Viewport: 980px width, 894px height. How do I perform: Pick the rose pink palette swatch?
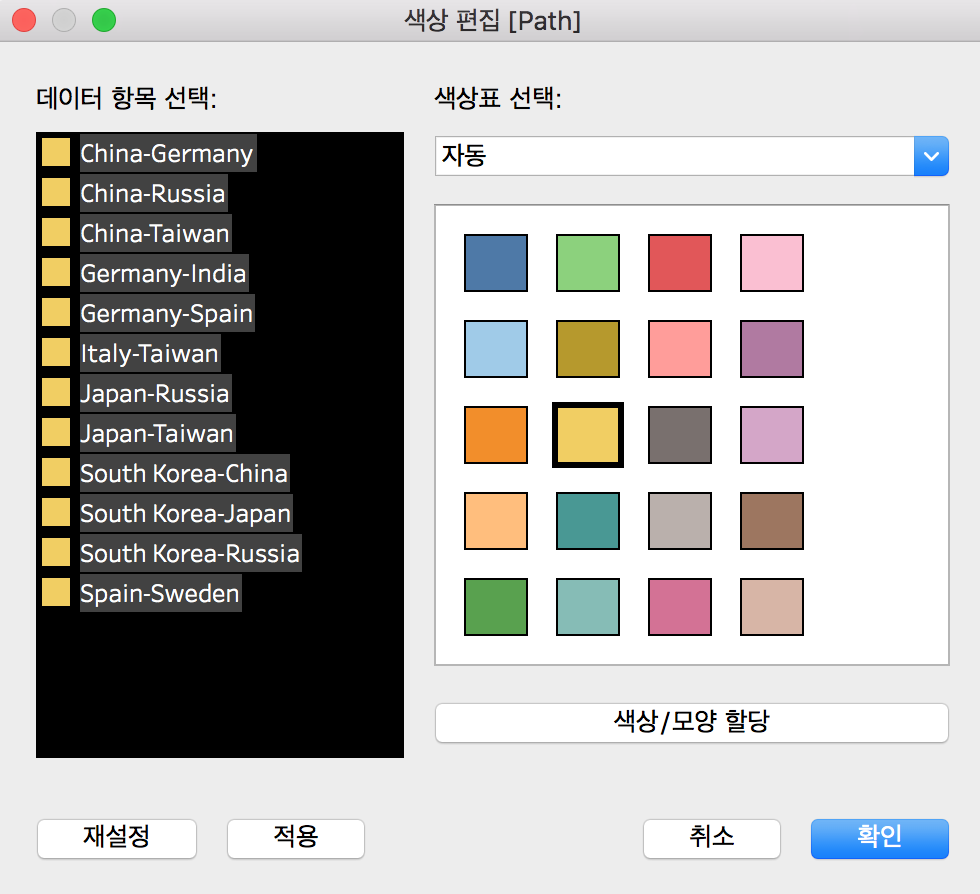(679, 606)
